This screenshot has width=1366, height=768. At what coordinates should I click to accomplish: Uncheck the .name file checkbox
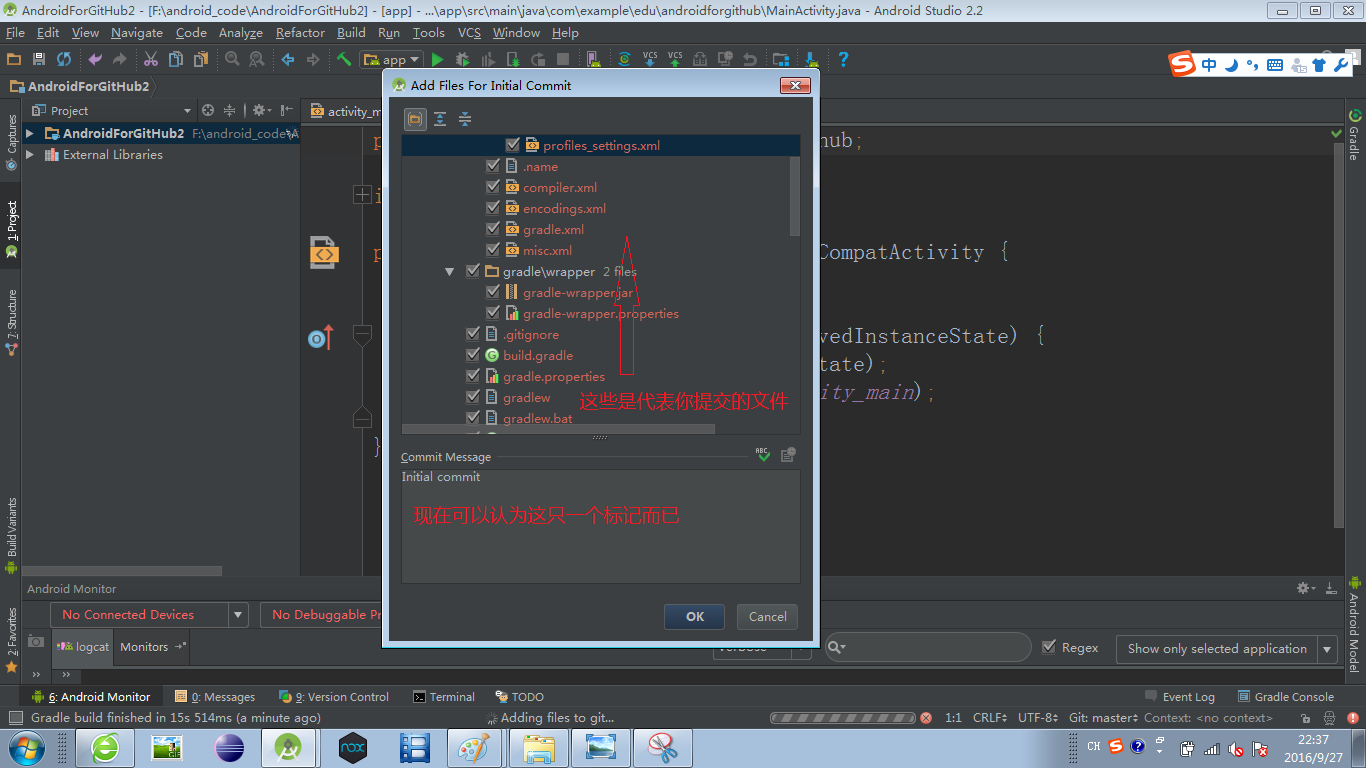(493, 166)
